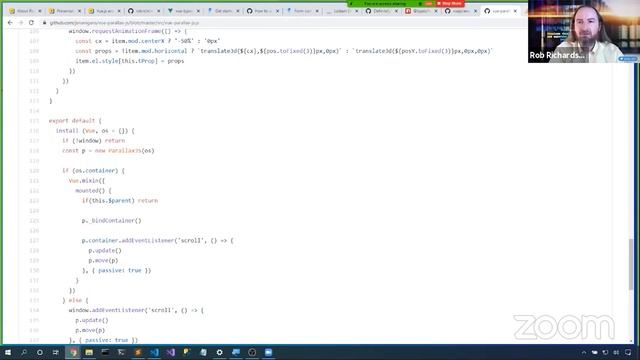Click the 'Vue.mixin({' code line
640x360 pixels.
coord(87,180)
